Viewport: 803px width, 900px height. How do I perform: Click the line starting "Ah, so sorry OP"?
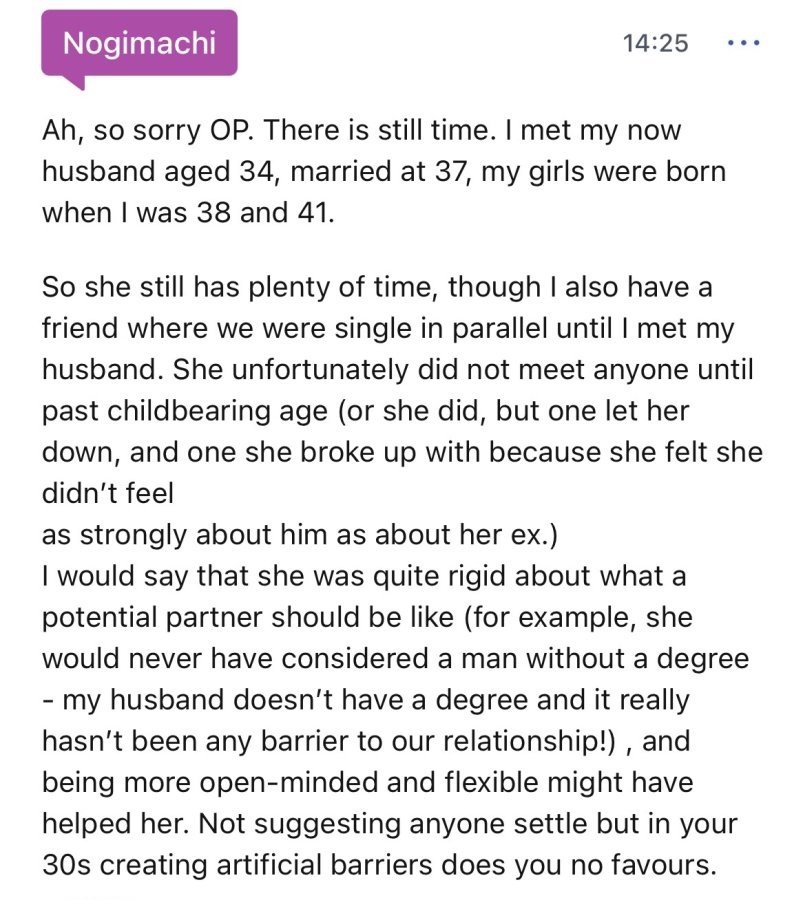[x=362, y=130]
